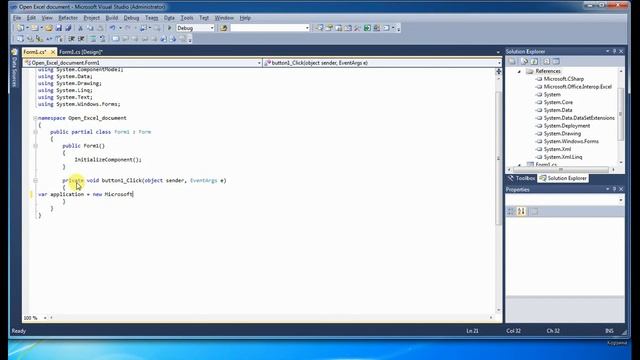Save Form1.cs with the Save icon
Image resolution: width=640 pixels, height=360 pixels.
point(59,28)
